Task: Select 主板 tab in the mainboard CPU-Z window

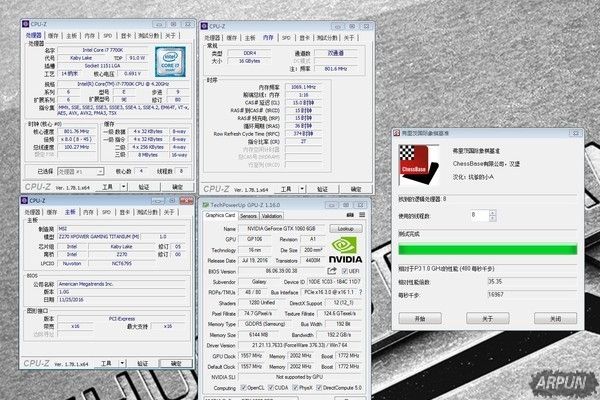Action: pos(70,212)
